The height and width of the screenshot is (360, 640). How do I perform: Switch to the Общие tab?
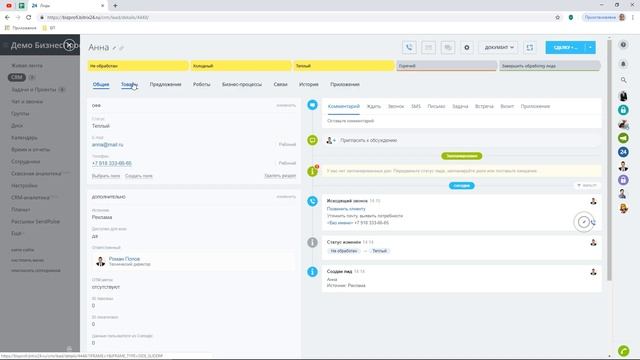101,84
